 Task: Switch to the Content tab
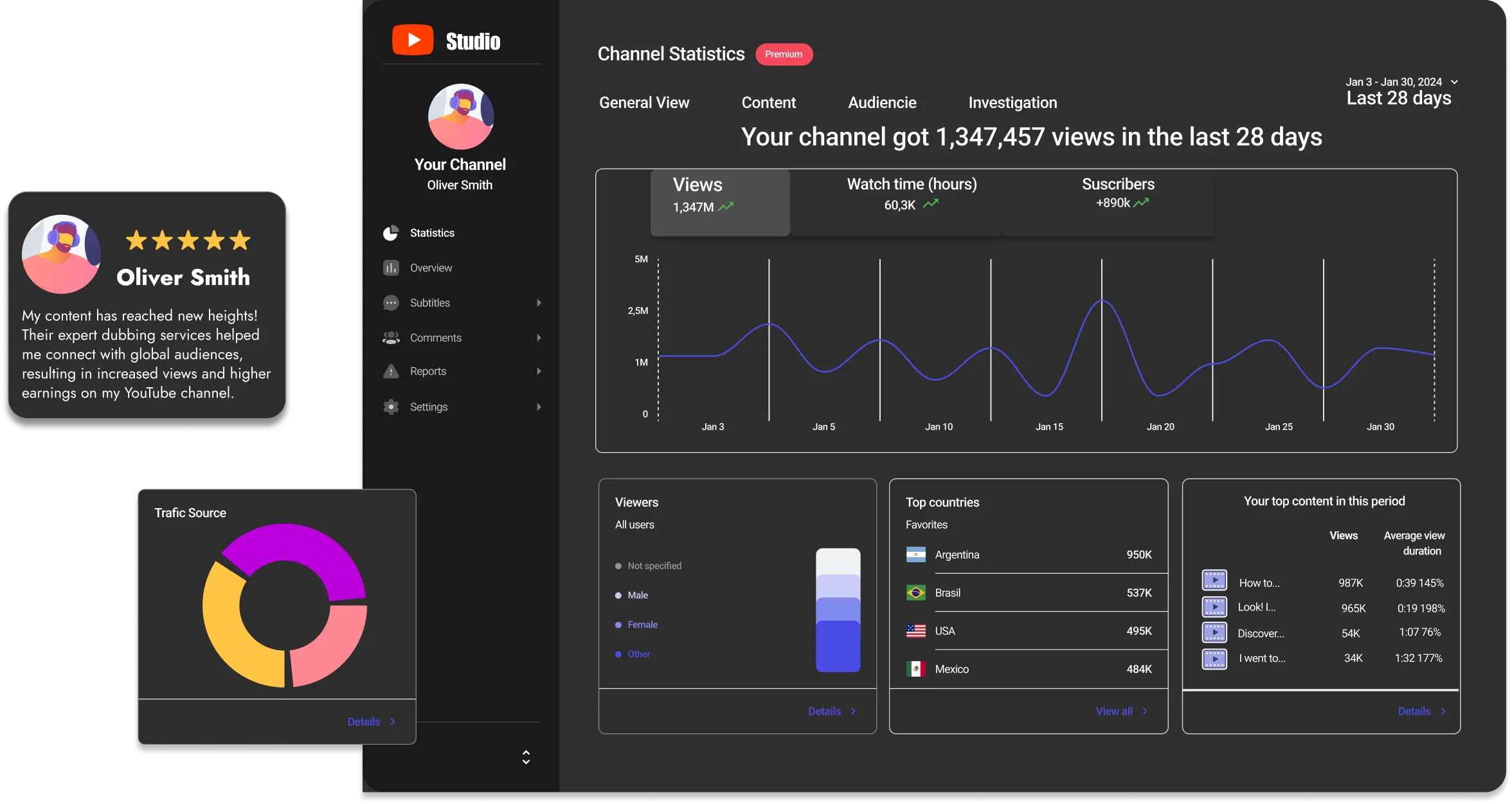pos(768,102)
